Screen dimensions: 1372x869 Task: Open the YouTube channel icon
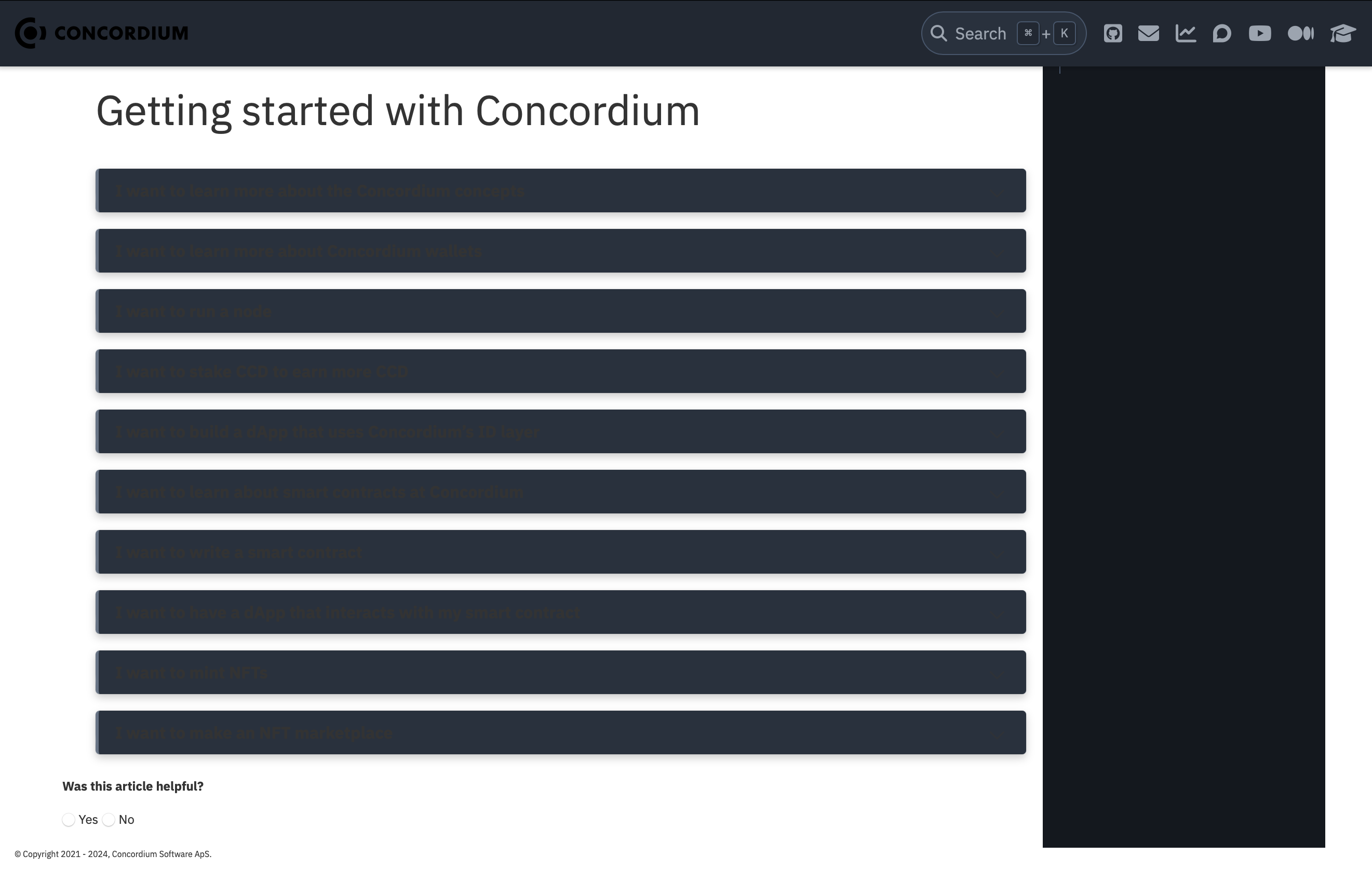pos(1259,34)
